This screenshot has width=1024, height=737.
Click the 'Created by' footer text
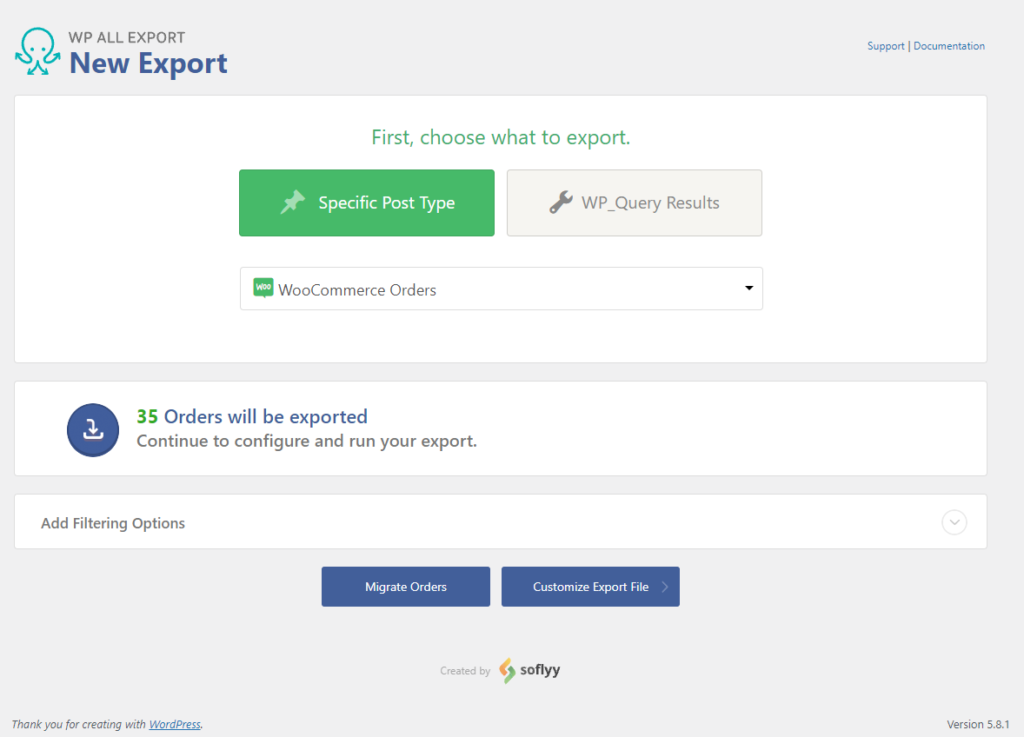point(465,670)
